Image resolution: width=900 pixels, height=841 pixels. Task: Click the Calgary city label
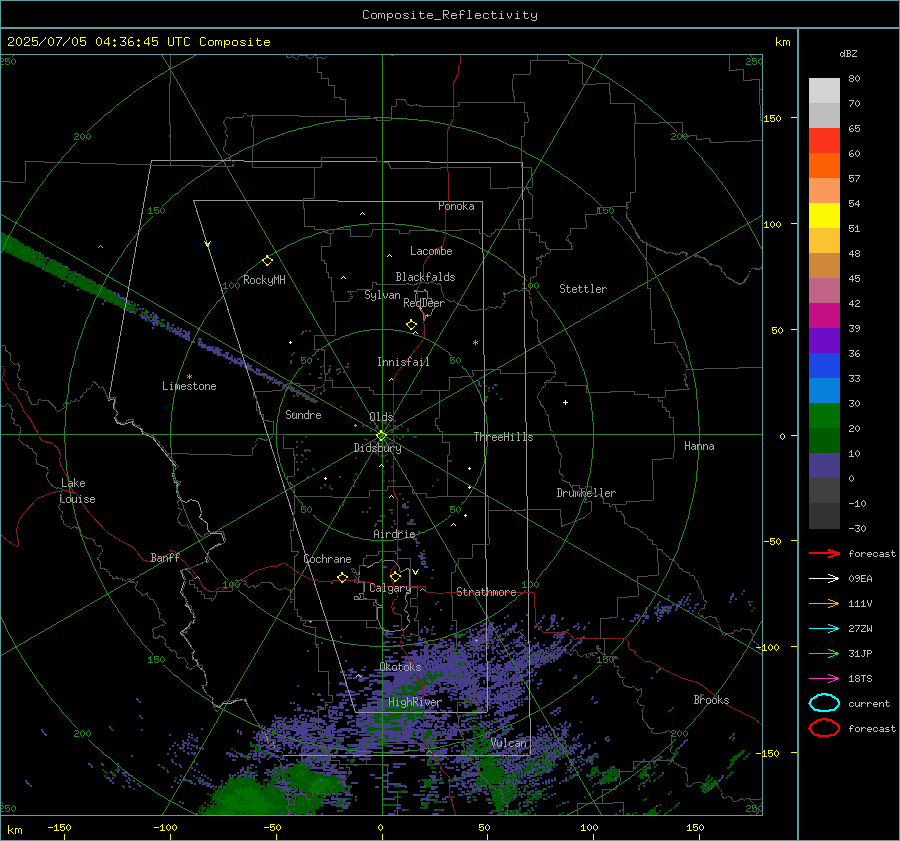tap(390, 588)
